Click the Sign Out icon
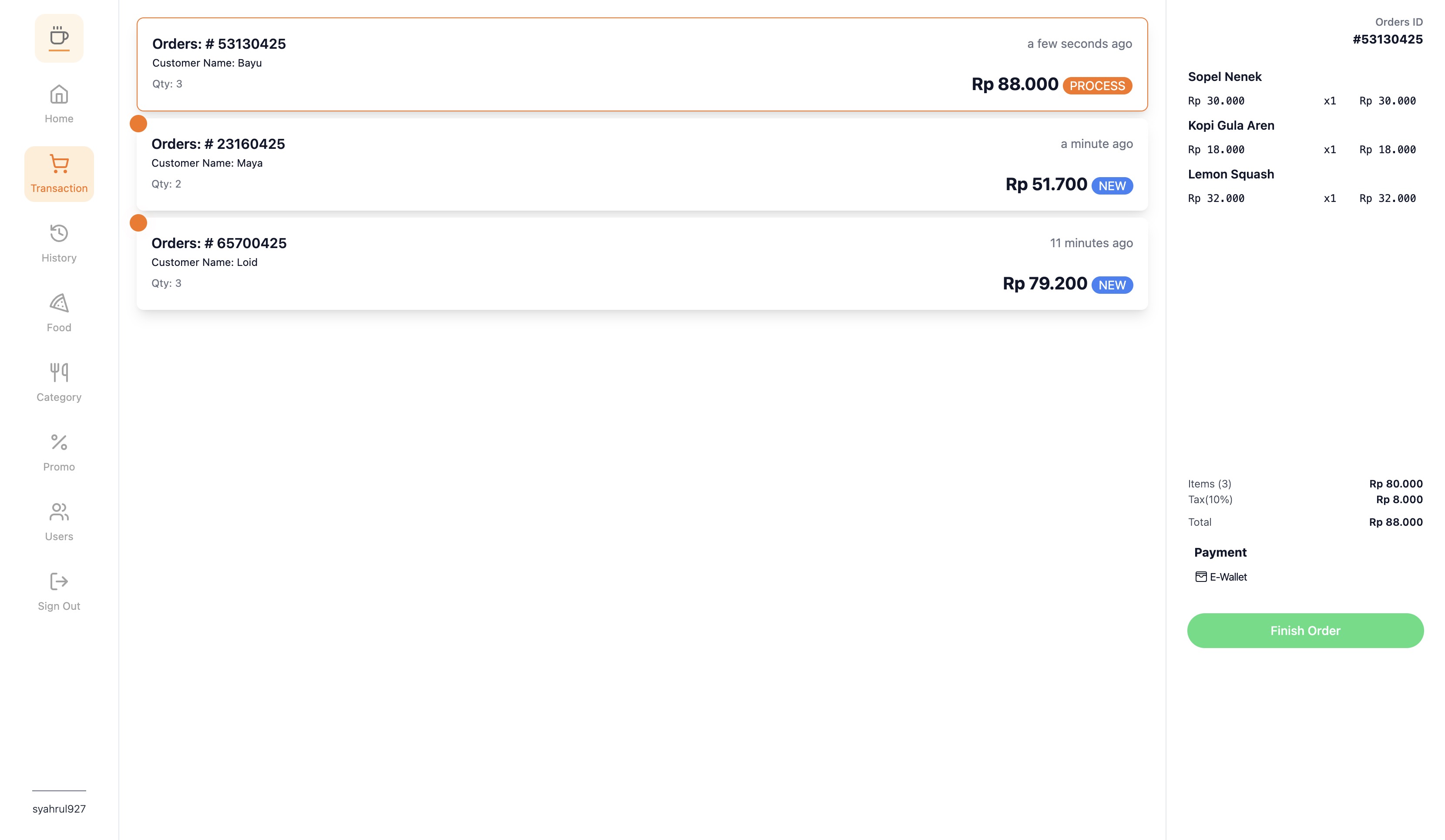 point(59,582)
